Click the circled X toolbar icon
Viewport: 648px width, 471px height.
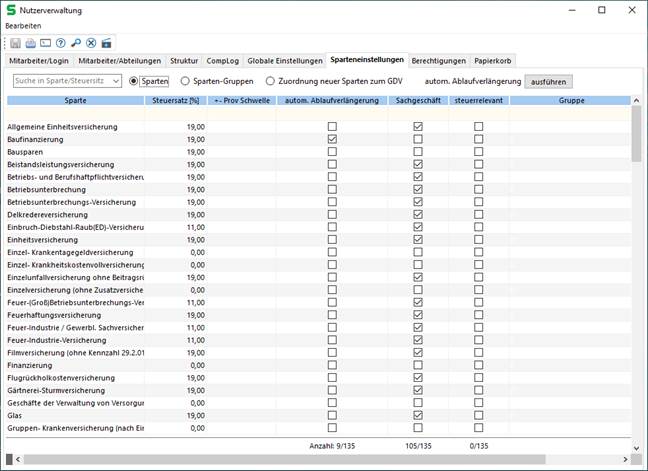(x=91, y=43)
